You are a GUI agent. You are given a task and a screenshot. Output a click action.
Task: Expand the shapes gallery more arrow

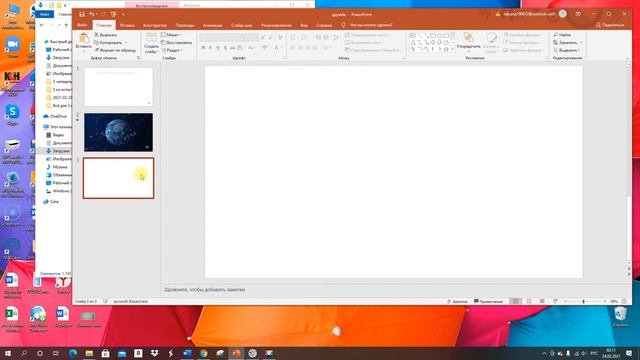click(x=452, y=49)
